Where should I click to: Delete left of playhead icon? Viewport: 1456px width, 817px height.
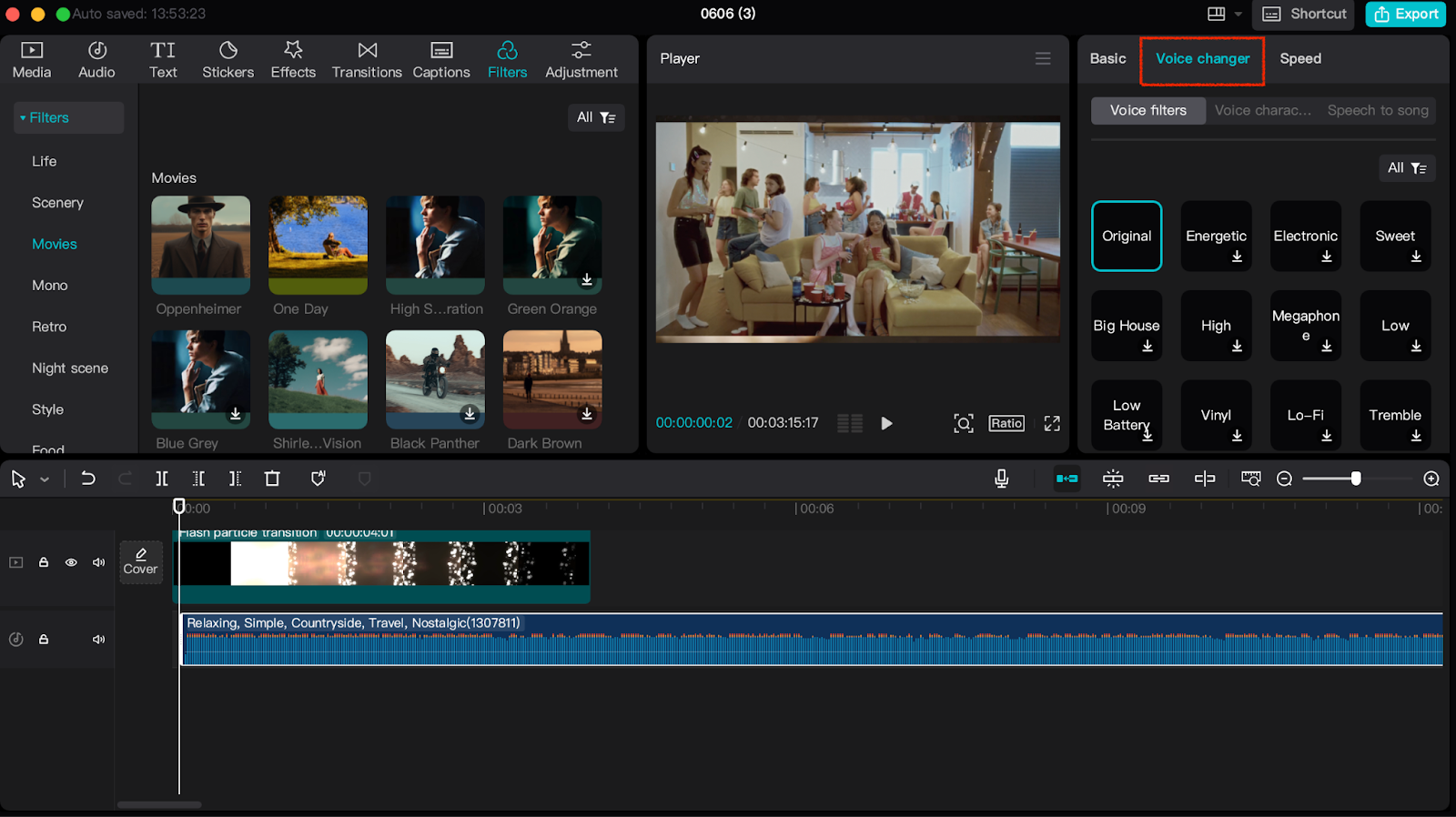(198, 479)
